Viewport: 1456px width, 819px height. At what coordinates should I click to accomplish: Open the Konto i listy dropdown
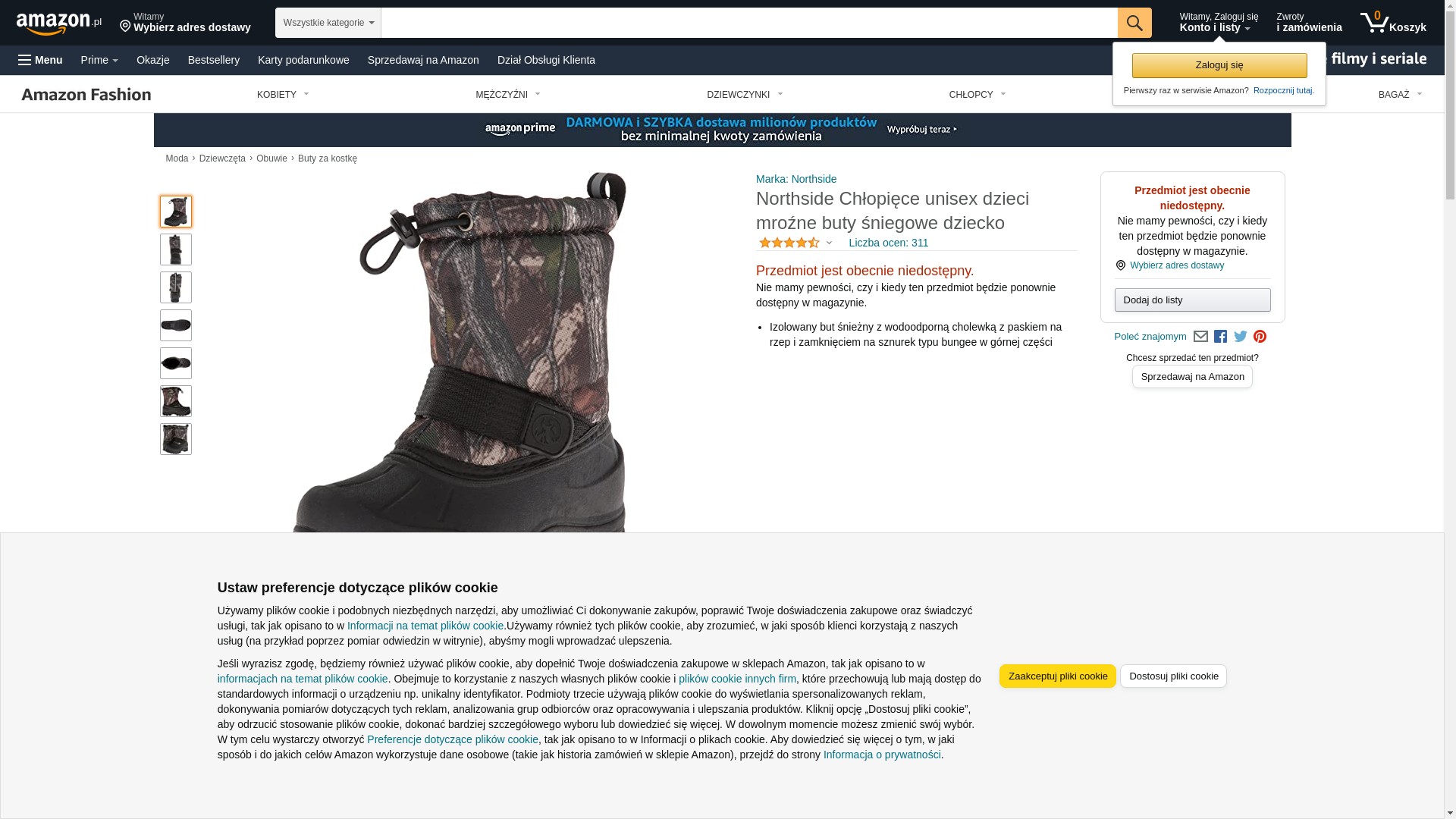pyautogui.click(x=1219, y=23)
